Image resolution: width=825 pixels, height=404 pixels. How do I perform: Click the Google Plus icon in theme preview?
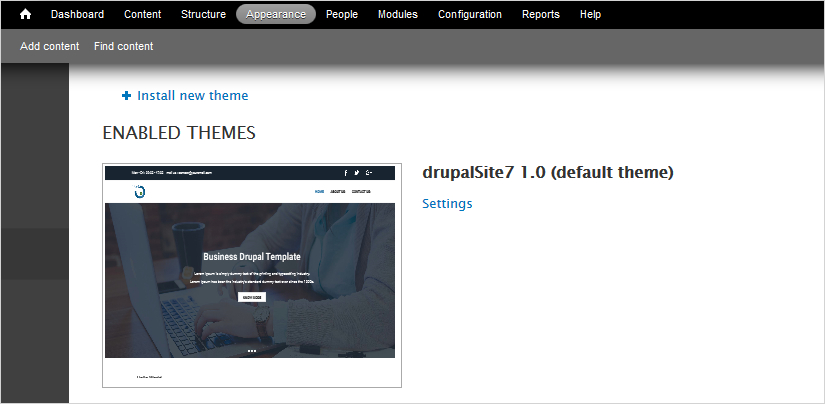pos(369,173)
